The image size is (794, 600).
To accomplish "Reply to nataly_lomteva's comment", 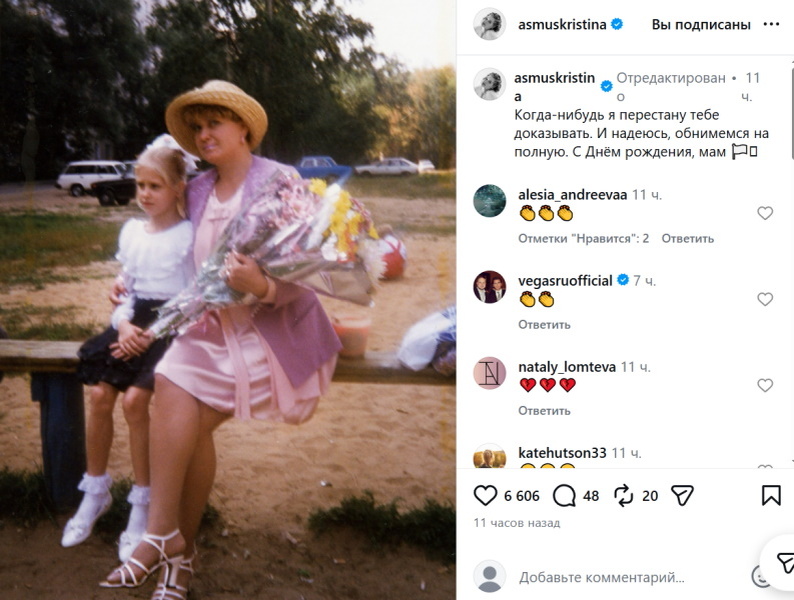I will point(544,411).
